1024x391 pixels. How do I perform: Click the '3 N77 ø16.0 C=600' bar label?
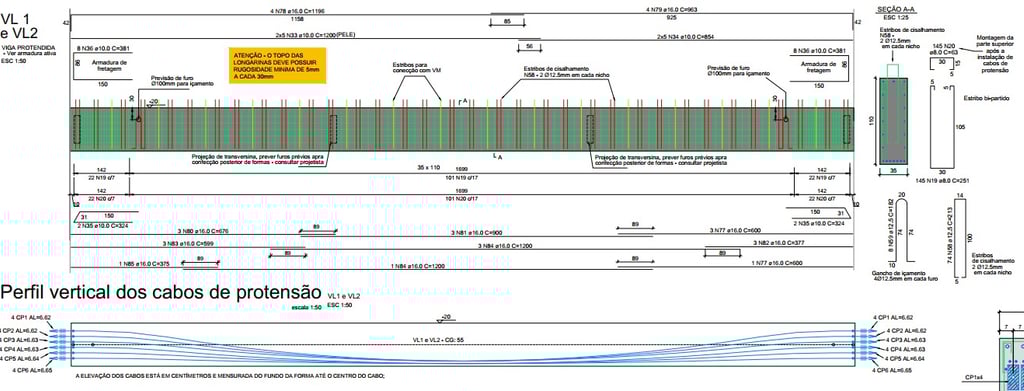point(736,230)
